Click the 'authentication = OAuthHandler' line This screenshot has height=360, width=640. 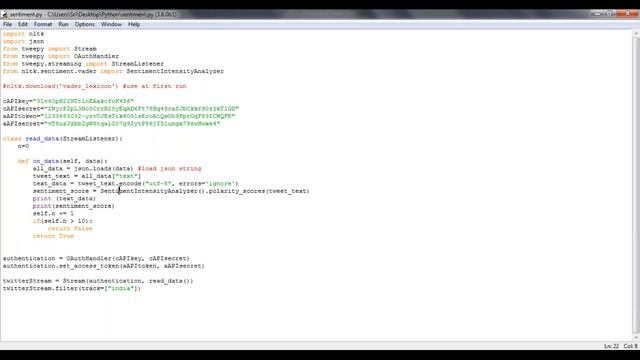[x=96, y=258]
